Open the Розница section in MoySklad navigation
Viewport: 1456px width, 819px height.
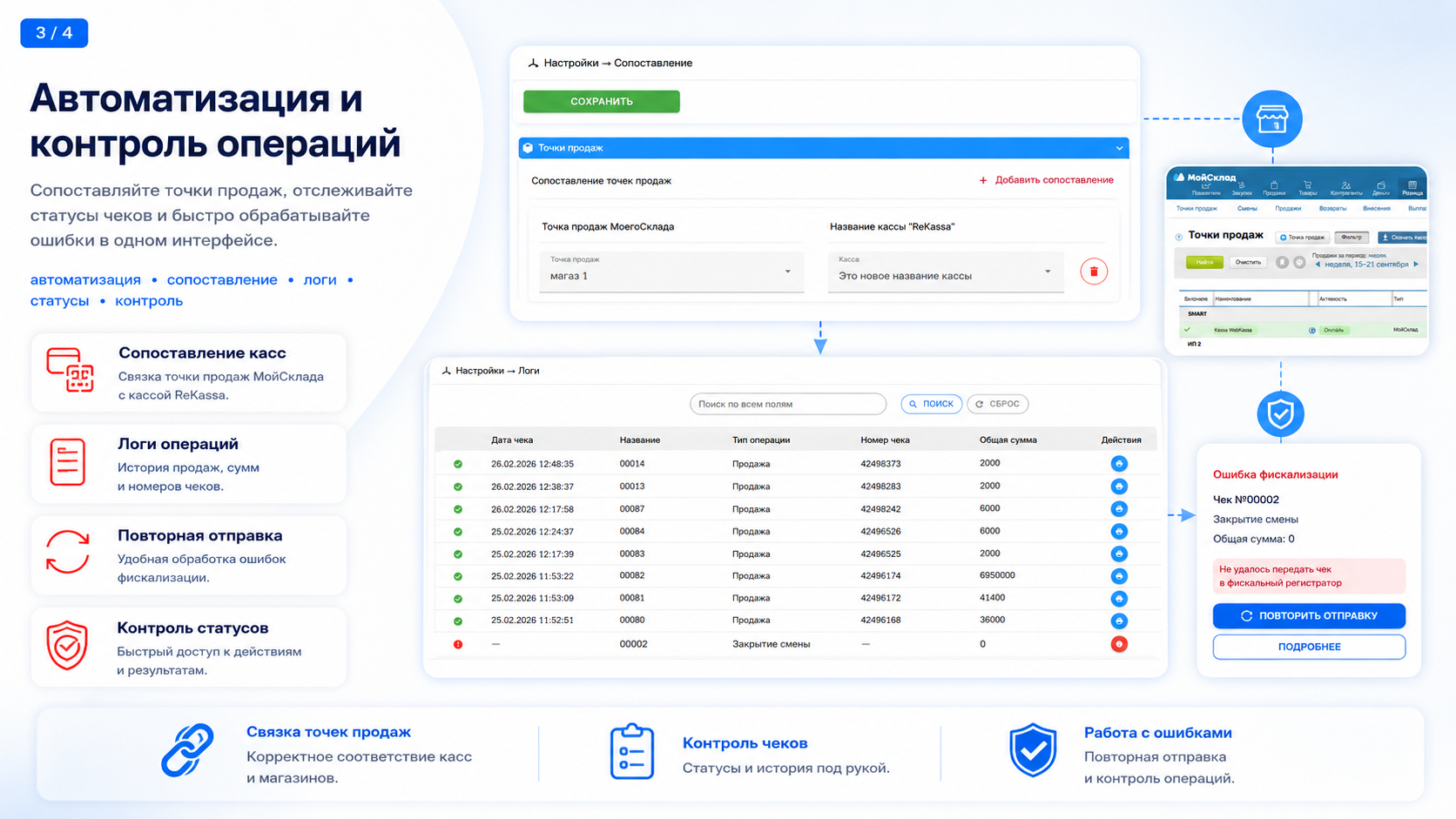pos(1412,189)
